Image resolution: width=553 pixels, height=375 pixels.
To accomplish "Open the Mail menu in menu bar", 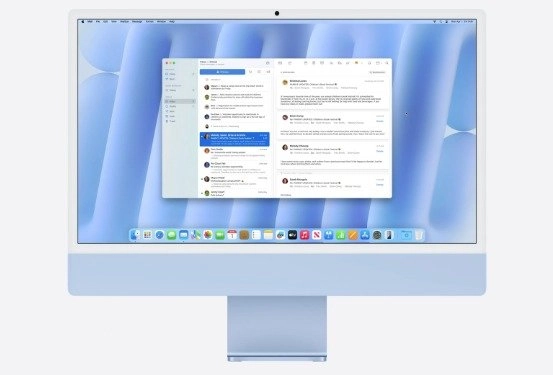I will [90, 22].
